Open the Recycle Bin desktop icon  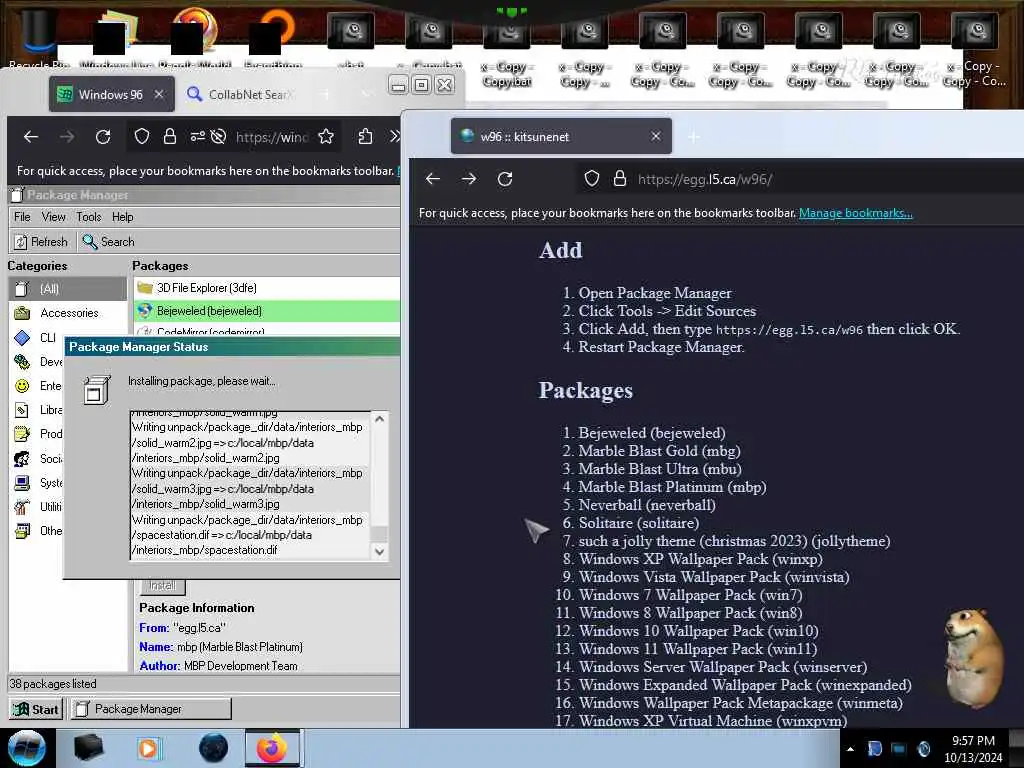click(x=37, y=36)
